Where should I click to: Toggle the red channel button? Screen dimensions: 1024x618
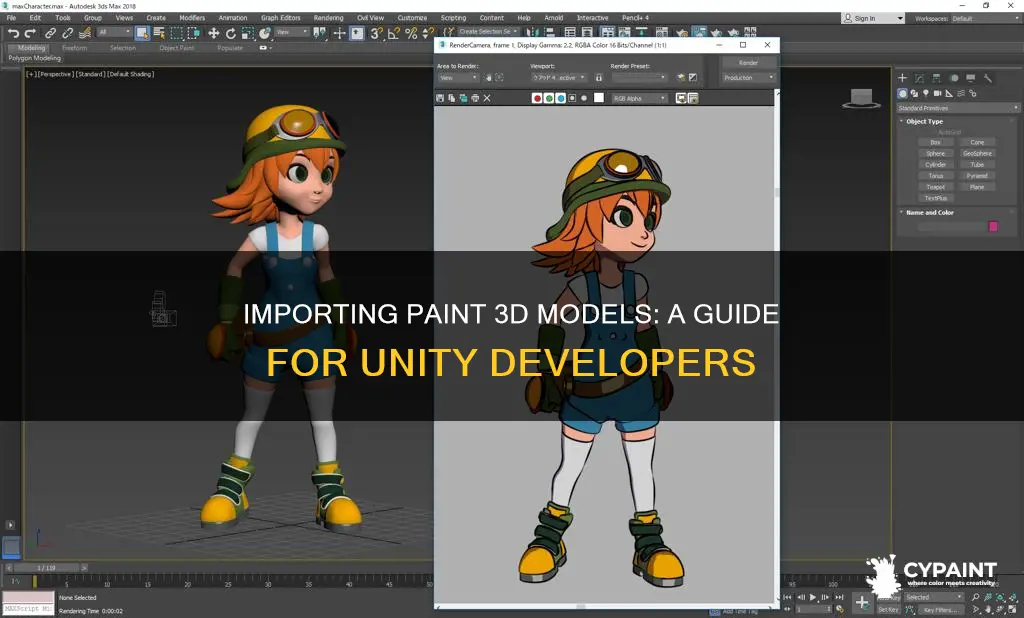click(x=537, y=99)
